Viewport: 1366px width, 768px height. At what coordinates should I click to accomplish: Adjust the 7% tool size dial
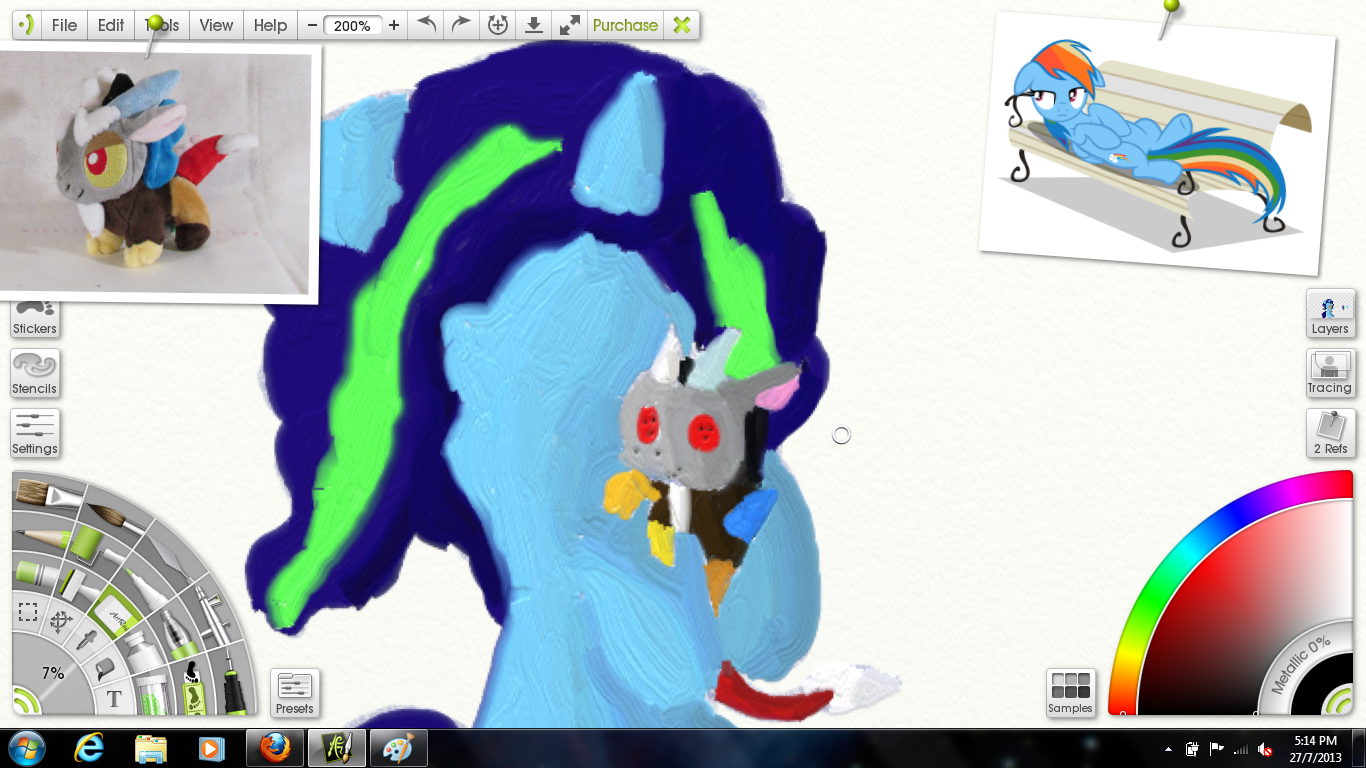coord(51,673)
